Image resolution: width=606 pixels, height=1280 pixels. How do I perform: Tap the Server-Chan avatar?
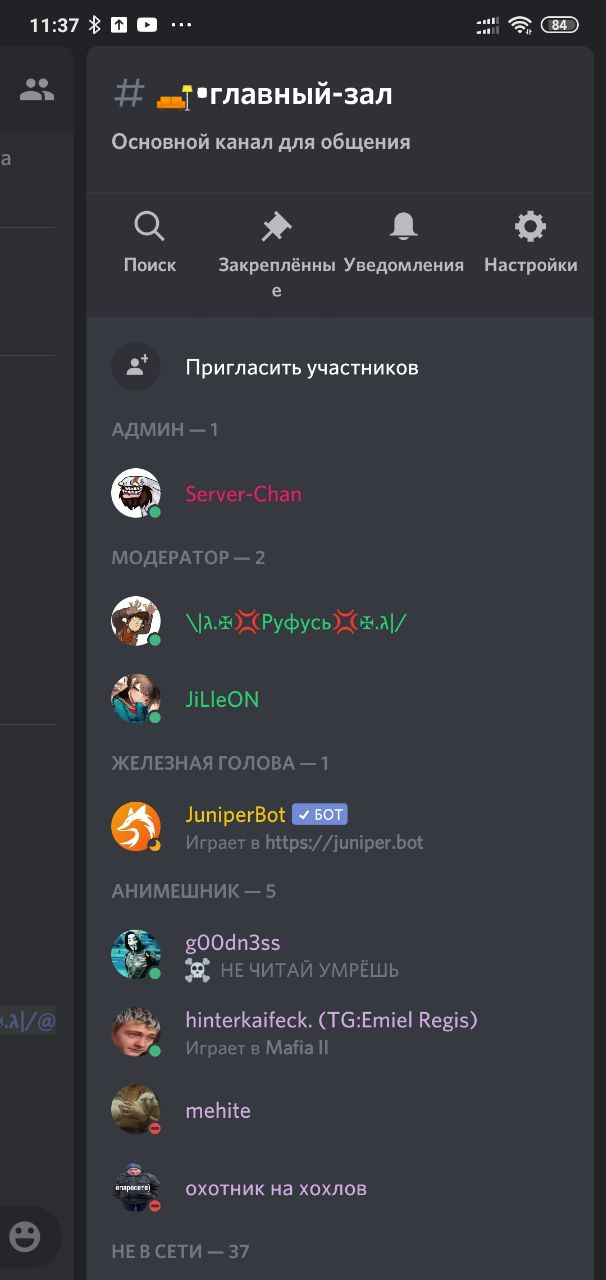[136, 493]
